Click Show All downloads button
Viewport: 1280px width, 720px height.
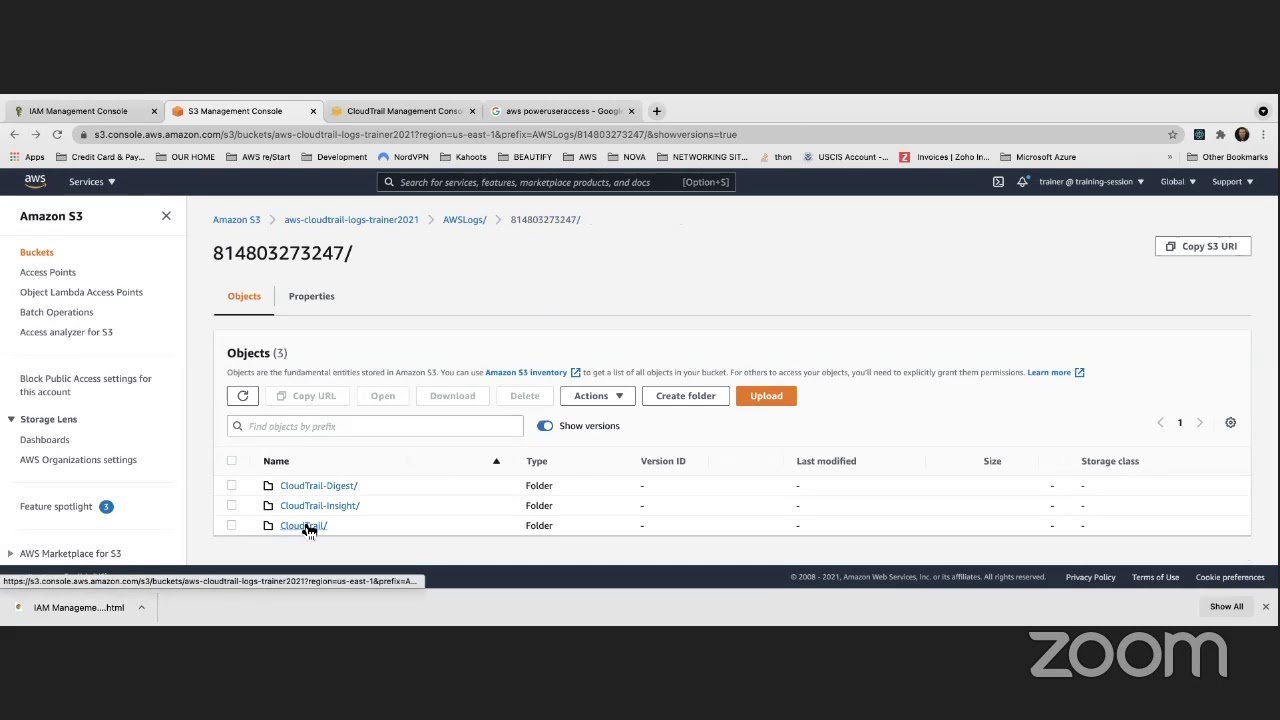click(1226, 607)
